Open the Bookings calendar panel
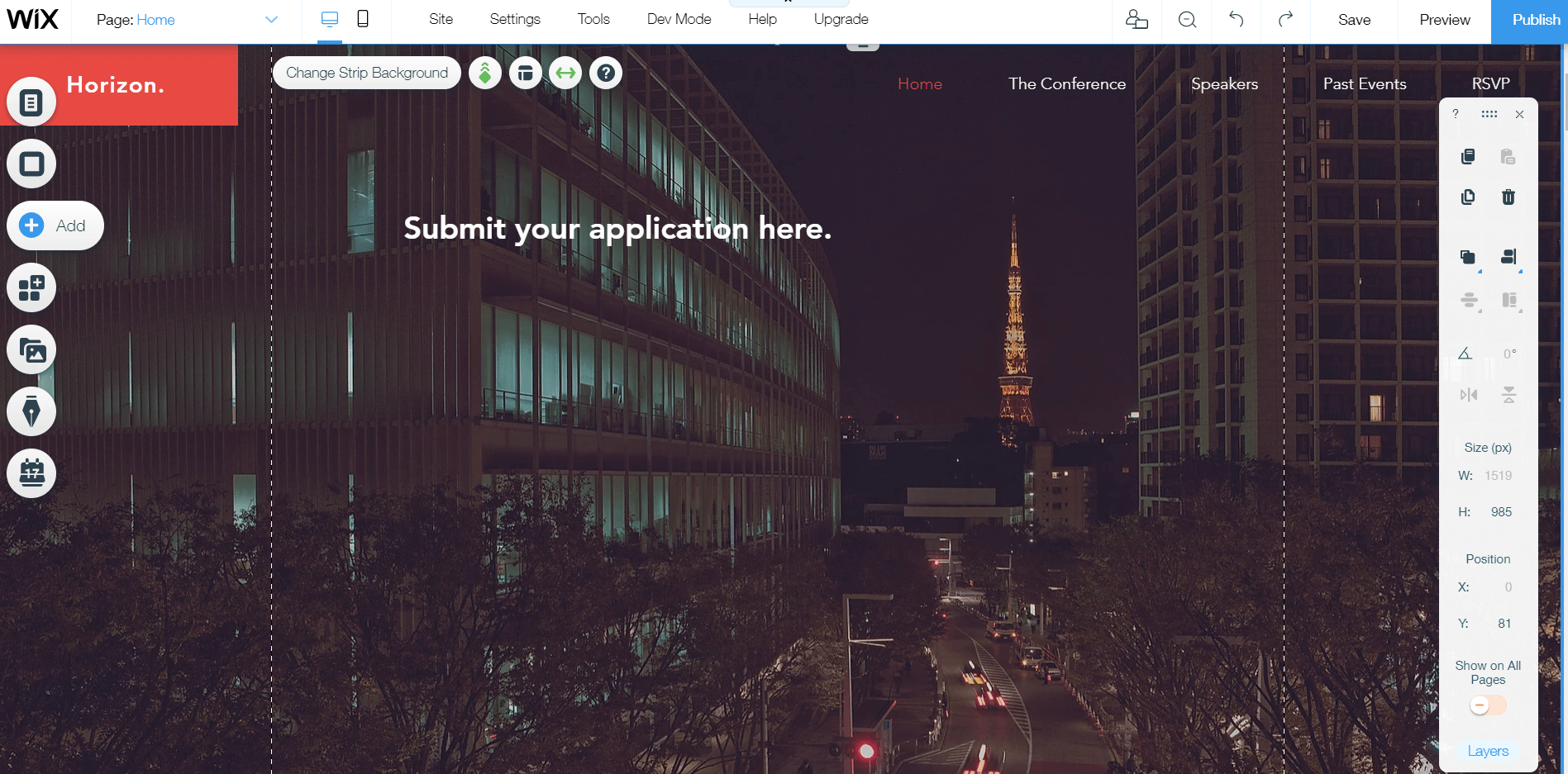Screen dimensions: 1568x774 point(31,473)
